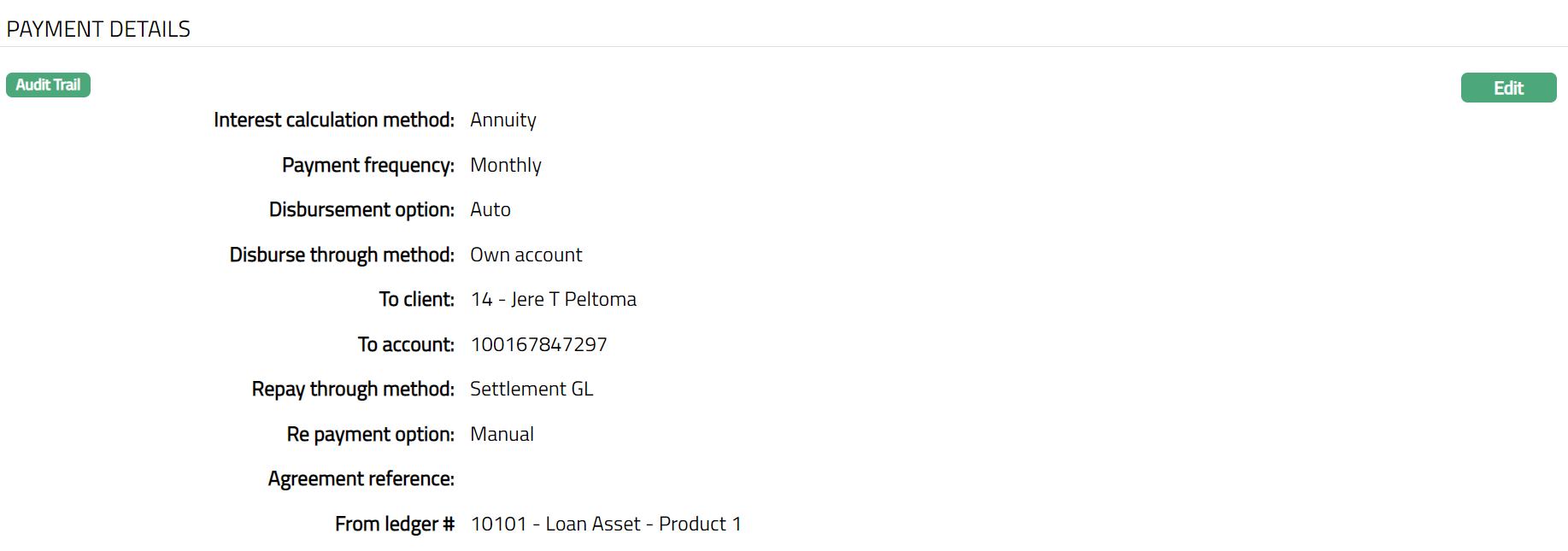
Task: Select ledger 10101 Loan Asset Product 1
Action: coord(606,524)
